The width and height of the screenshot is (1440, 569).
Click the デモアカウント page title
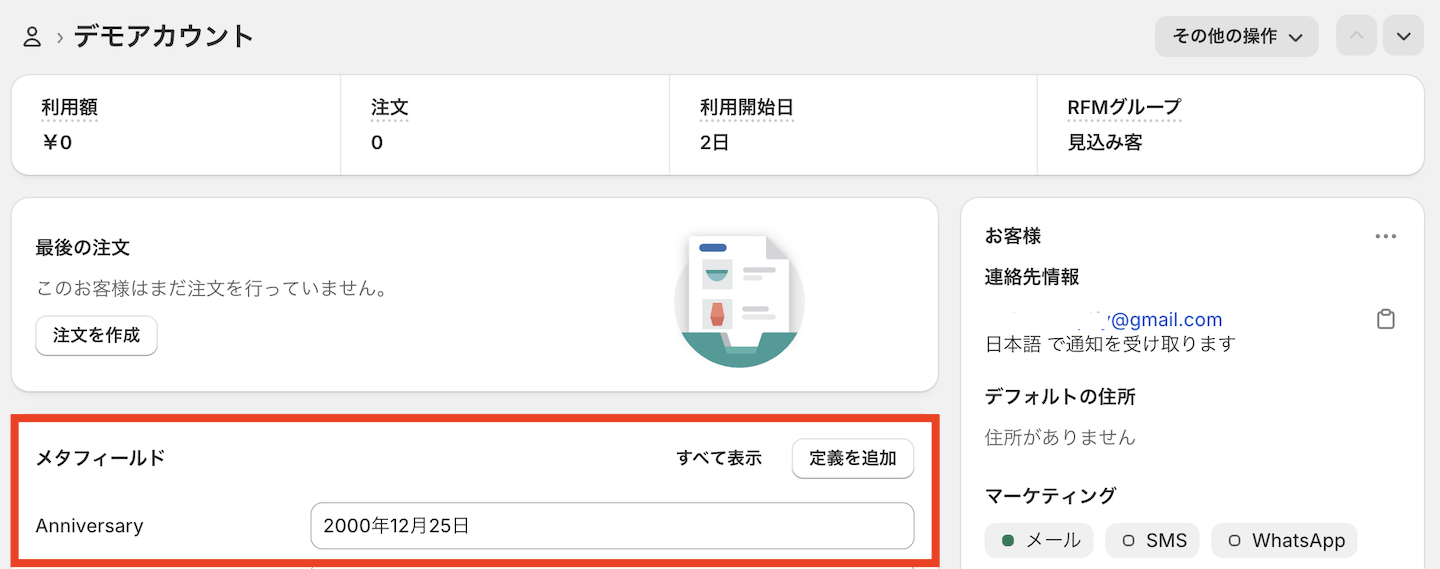coord(164,37)
